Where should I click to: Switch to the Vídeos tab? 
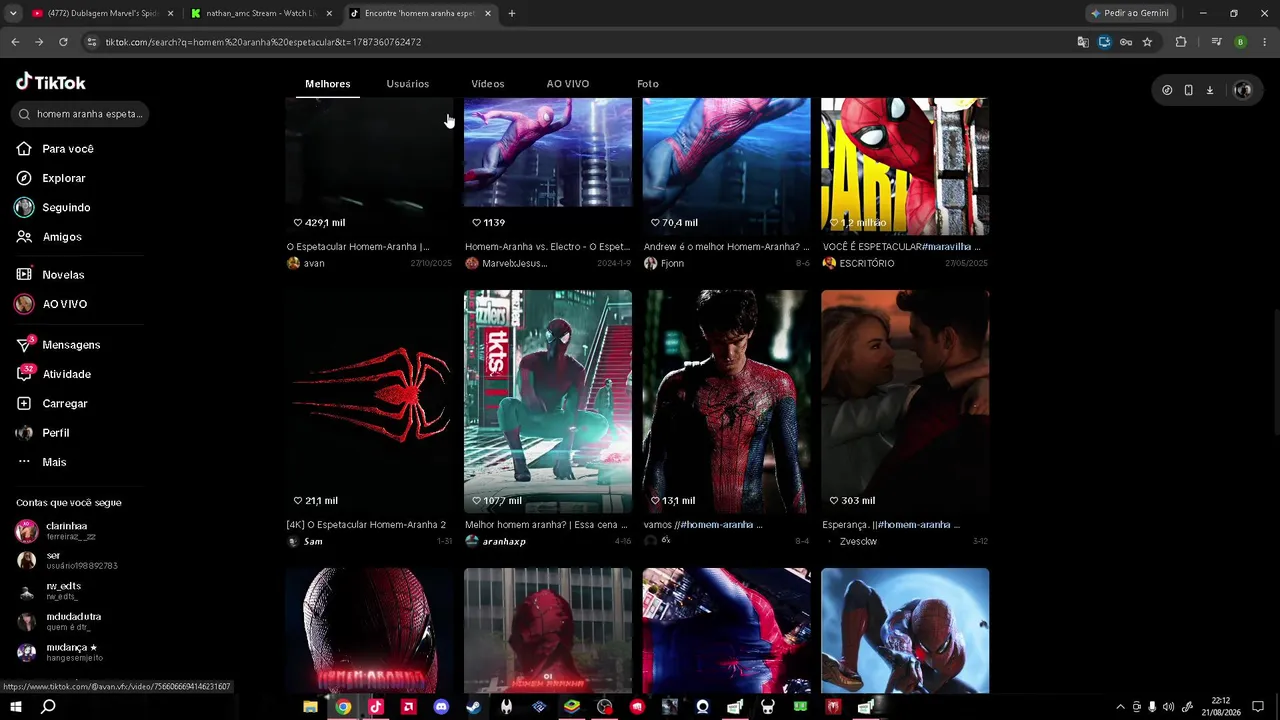[488, 84]
